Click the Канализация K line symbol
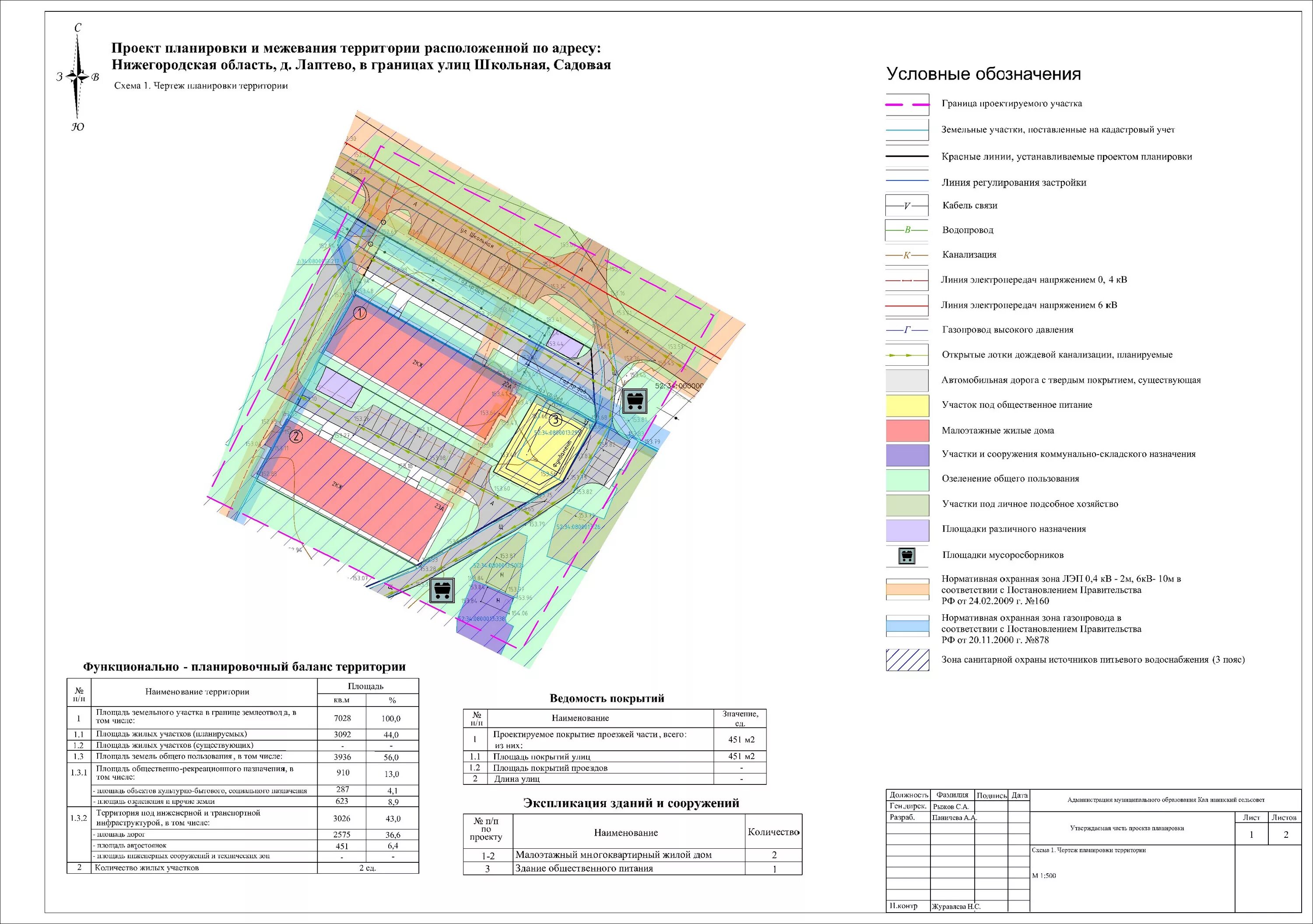The image size is (1313, 924). pos(907,255)
